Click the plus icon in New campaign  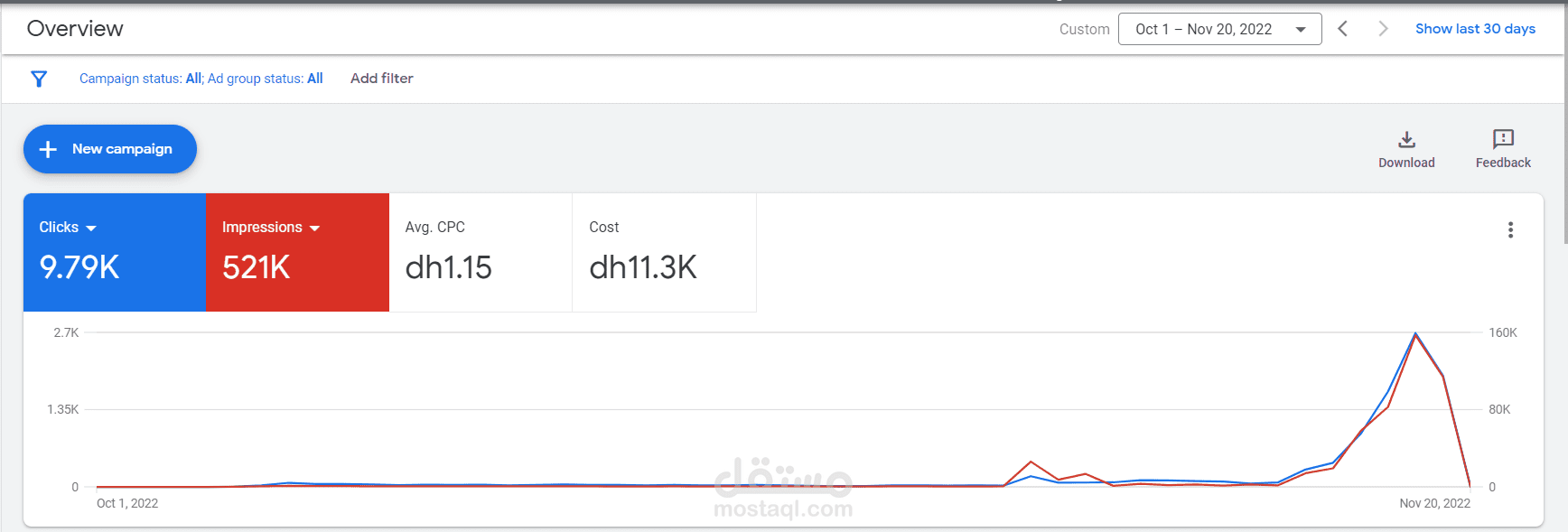point(49,149)
